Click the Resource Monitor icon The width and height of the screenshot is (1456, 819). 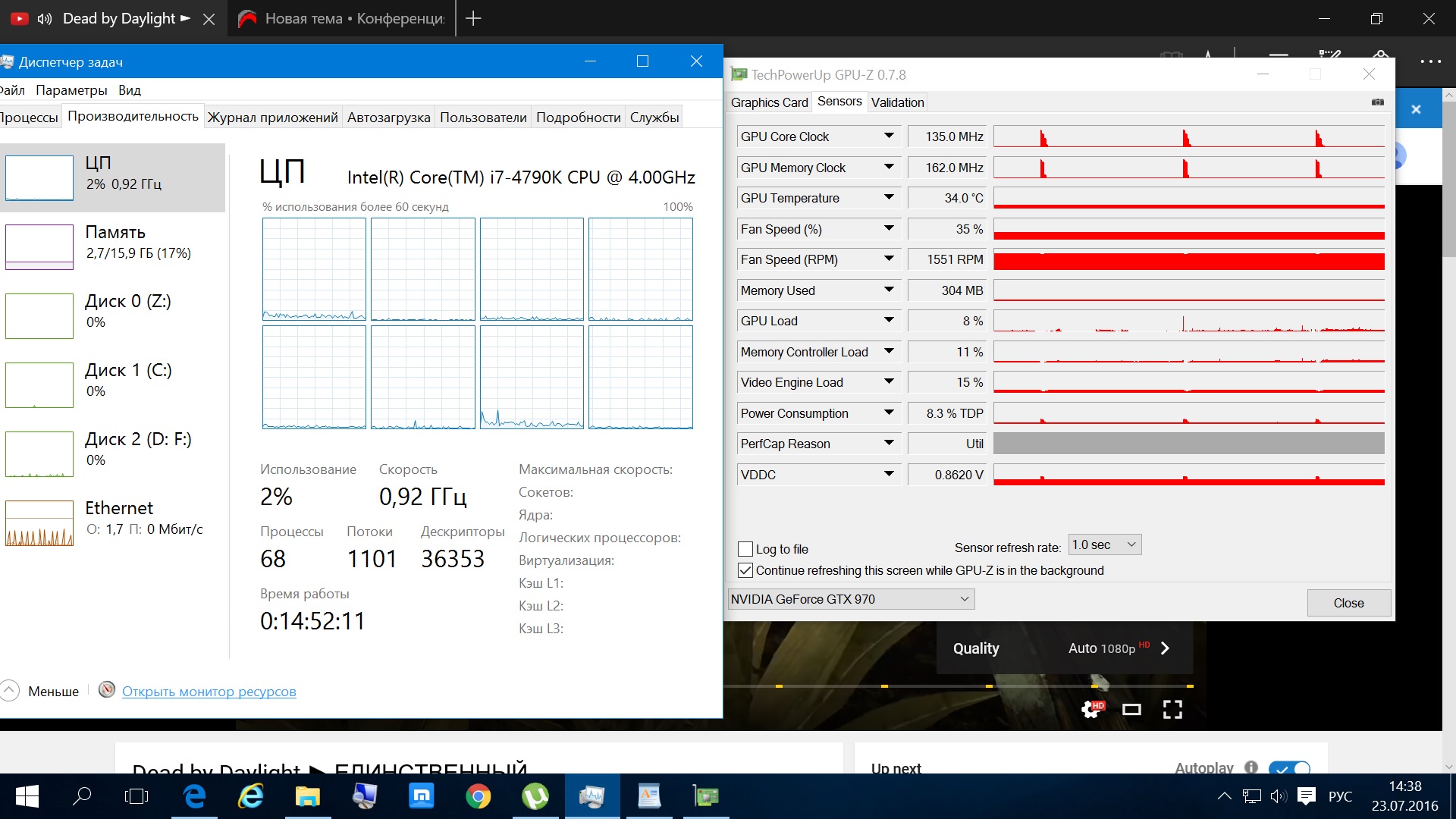(x=107, y=690)
